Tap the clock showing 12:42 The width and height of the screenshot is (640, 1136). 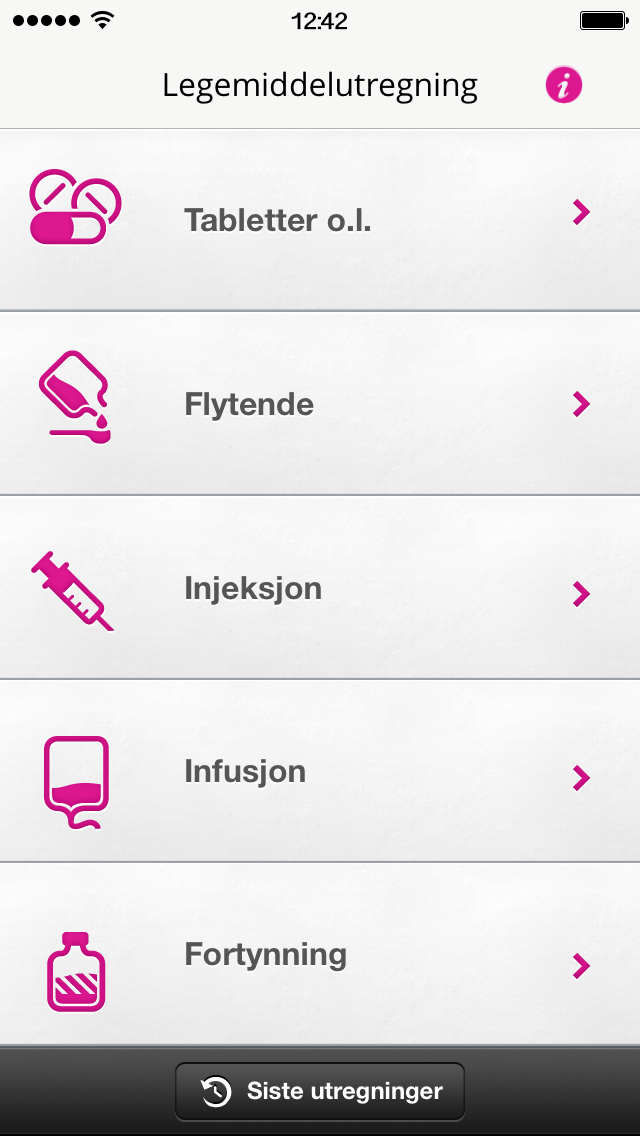click(x=320, y=20)
